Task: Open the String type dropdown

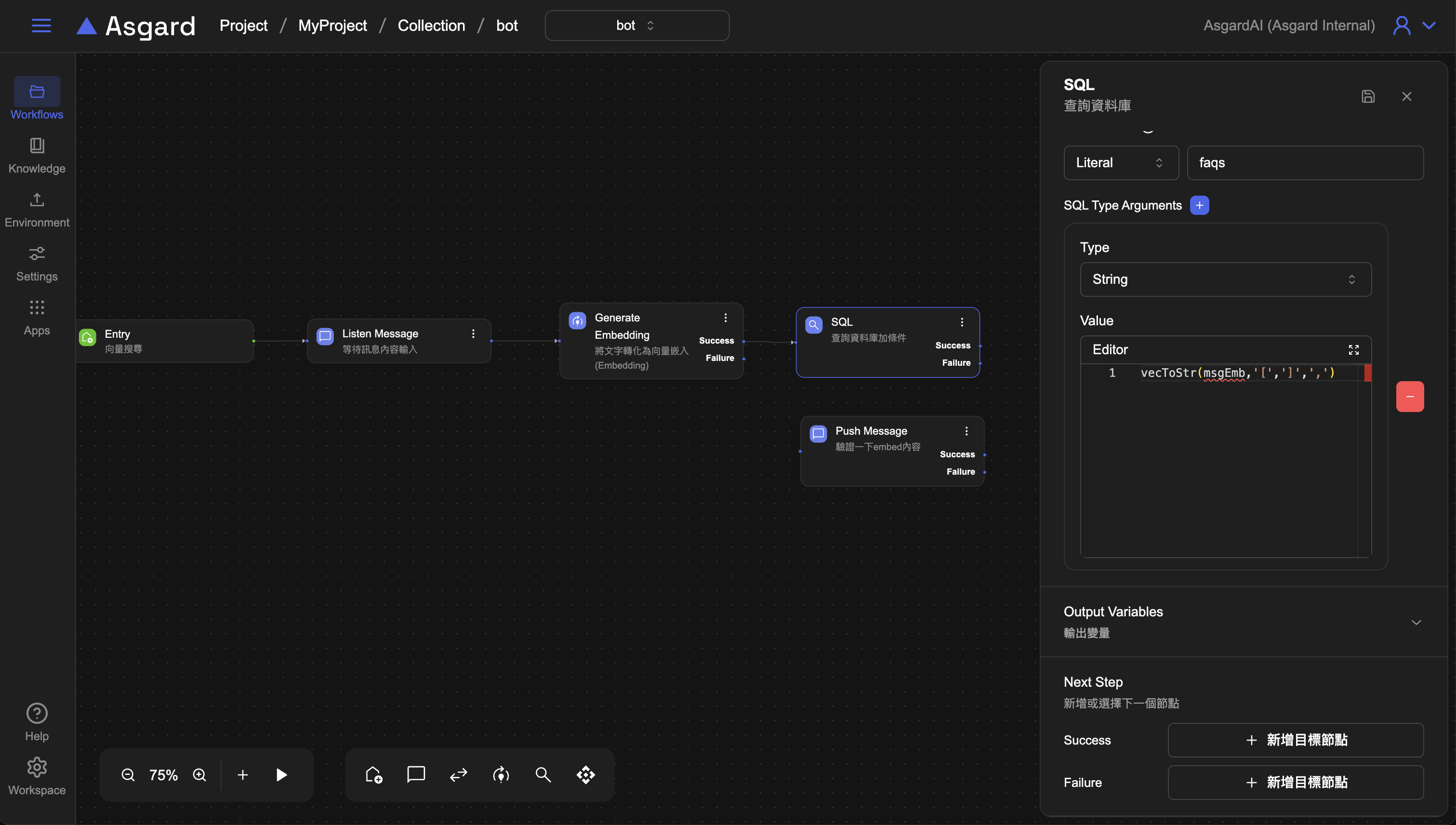Action: (1225, 279)
